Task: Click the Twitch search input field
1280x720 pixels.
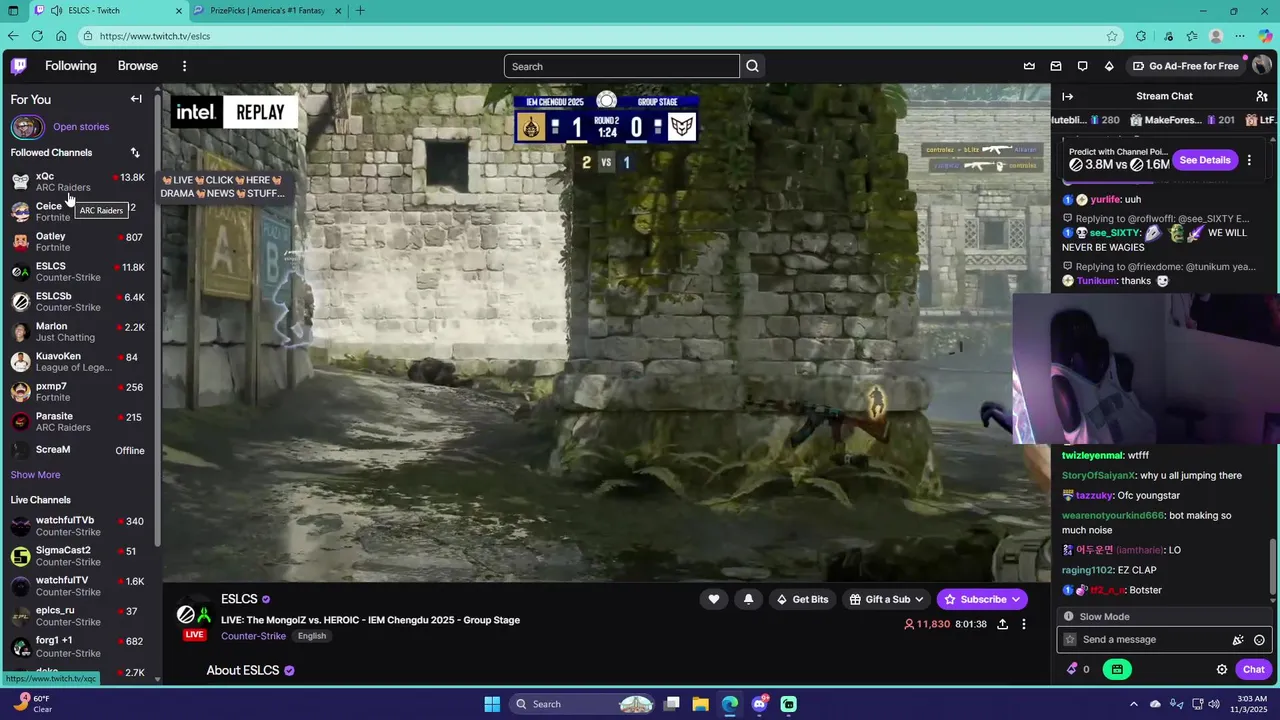Action: (621, 66)
